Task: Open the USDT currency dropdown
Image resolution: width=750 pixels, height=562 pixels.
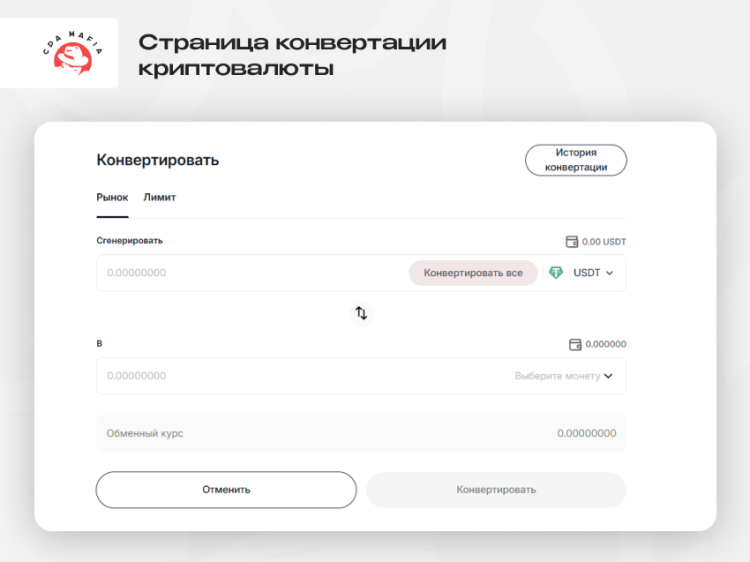Action: (593, 273)
